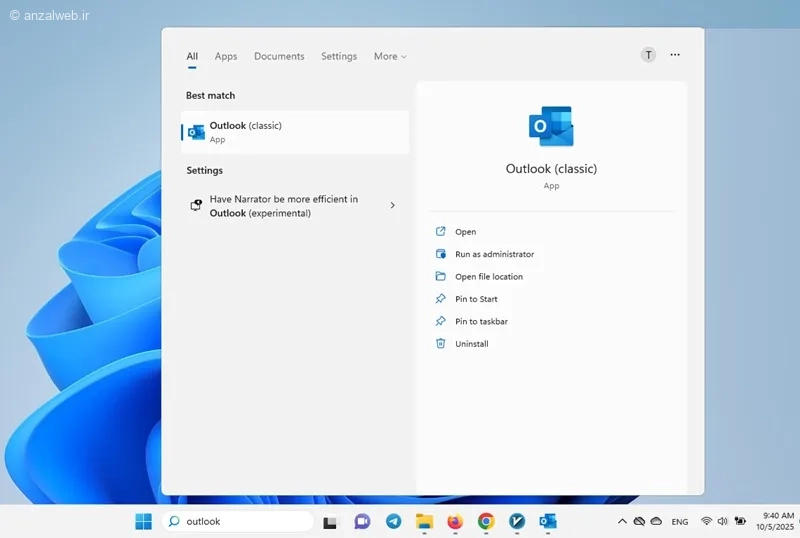
Task: Switch to the Documents search tab
Action: pos(279,57)
